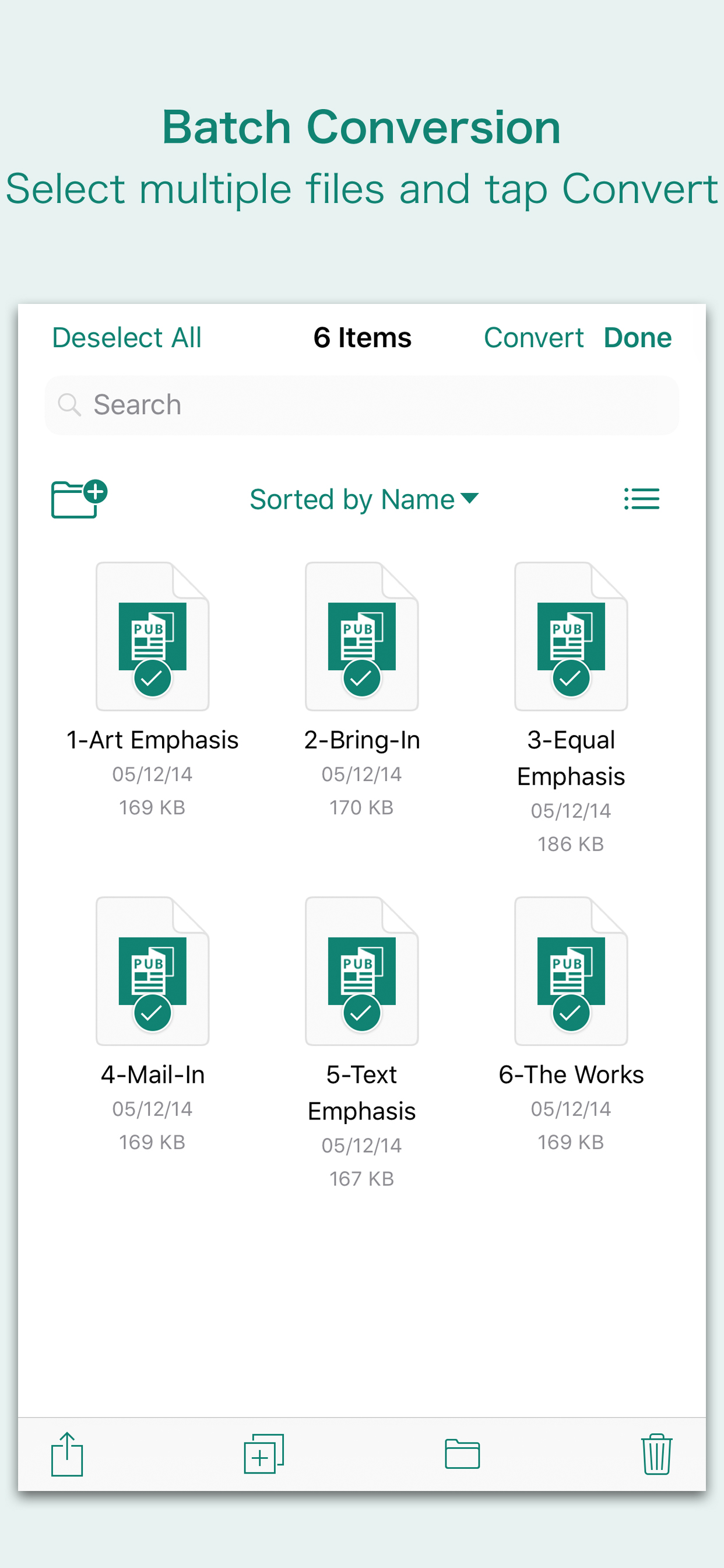This screenshot has width=724, height=1568.
Task: Open the 2-Bring-In PUB file icon
Action: 361,636
